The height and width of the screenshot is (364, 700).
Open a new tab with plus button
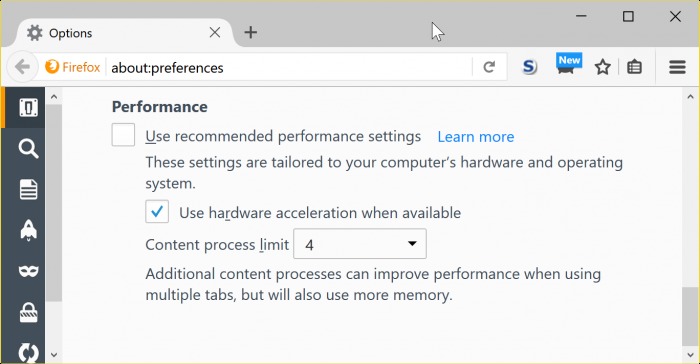click(x=251, y=32)
